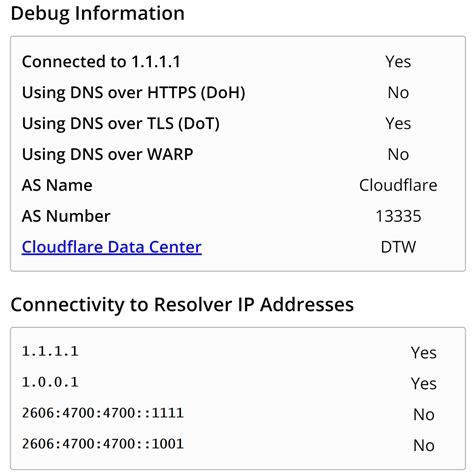474x473 pixels.
Task: Click the No value for DNS over WARP
Action: (398, 154)
